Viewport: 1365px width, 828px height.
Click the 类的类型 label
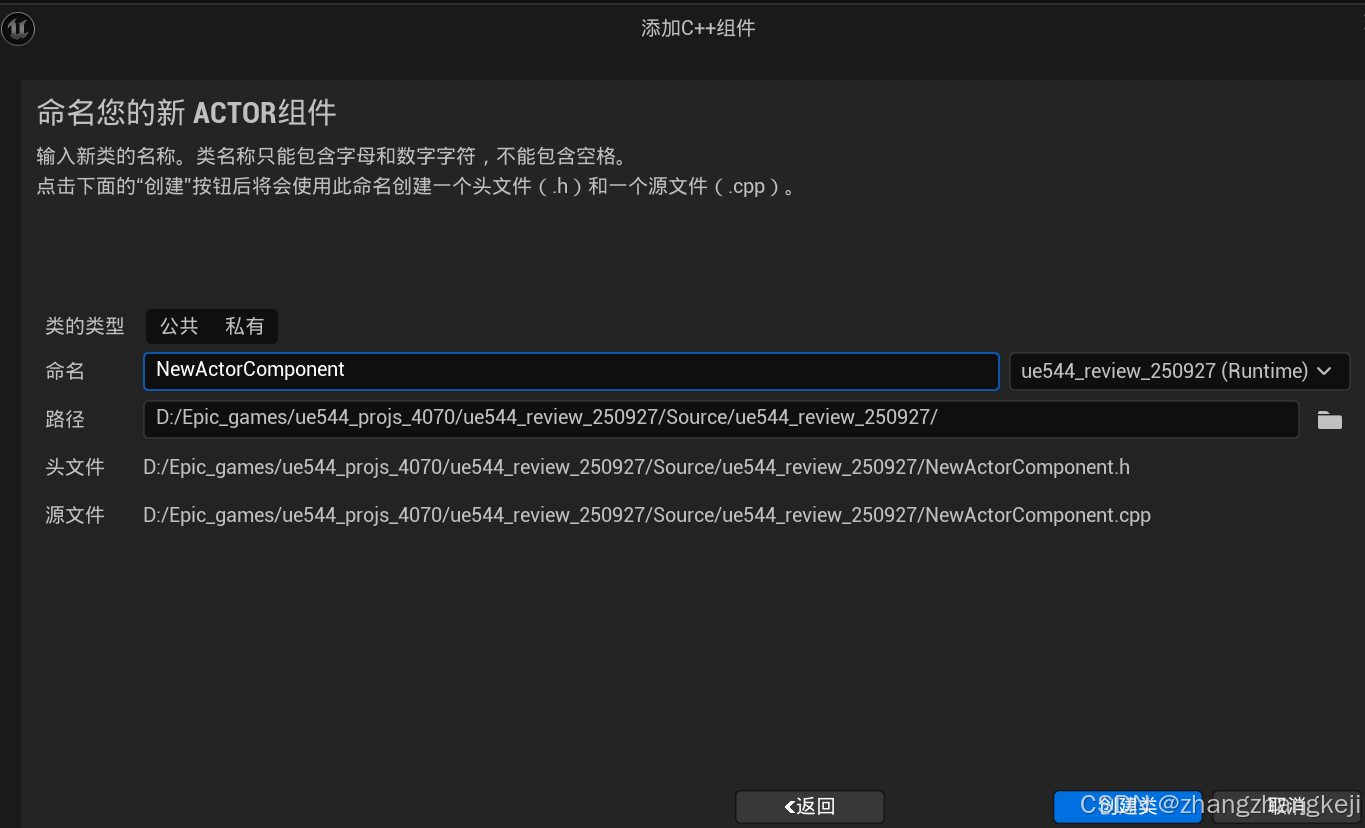(84, 326)
